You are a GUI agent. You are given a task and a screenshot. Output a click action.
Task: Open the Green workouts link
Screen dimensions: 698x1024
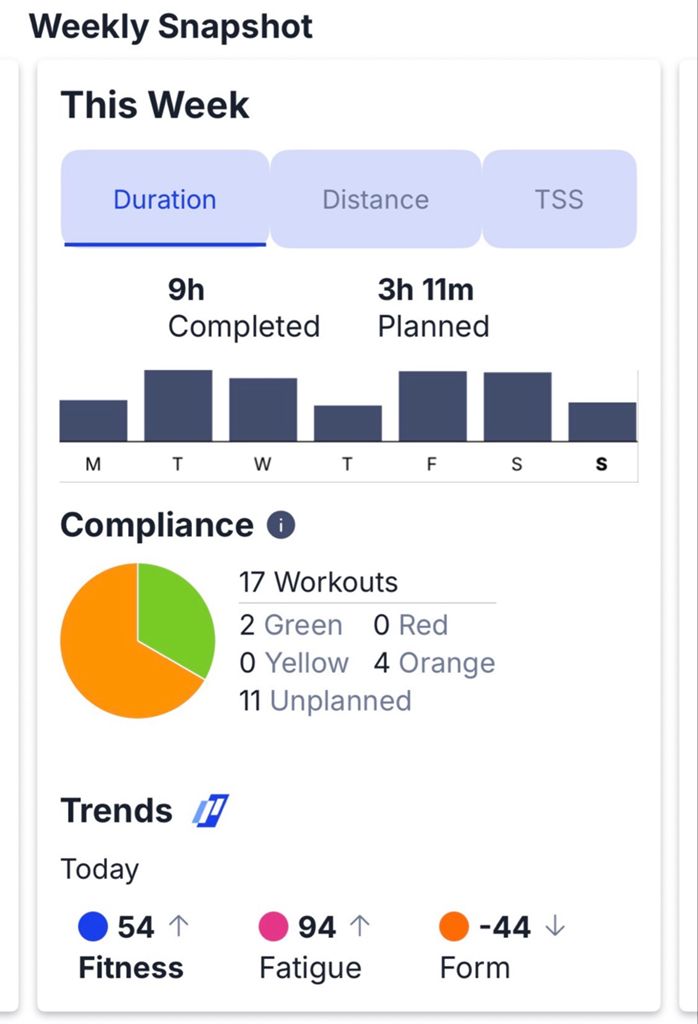click(303, 625)
